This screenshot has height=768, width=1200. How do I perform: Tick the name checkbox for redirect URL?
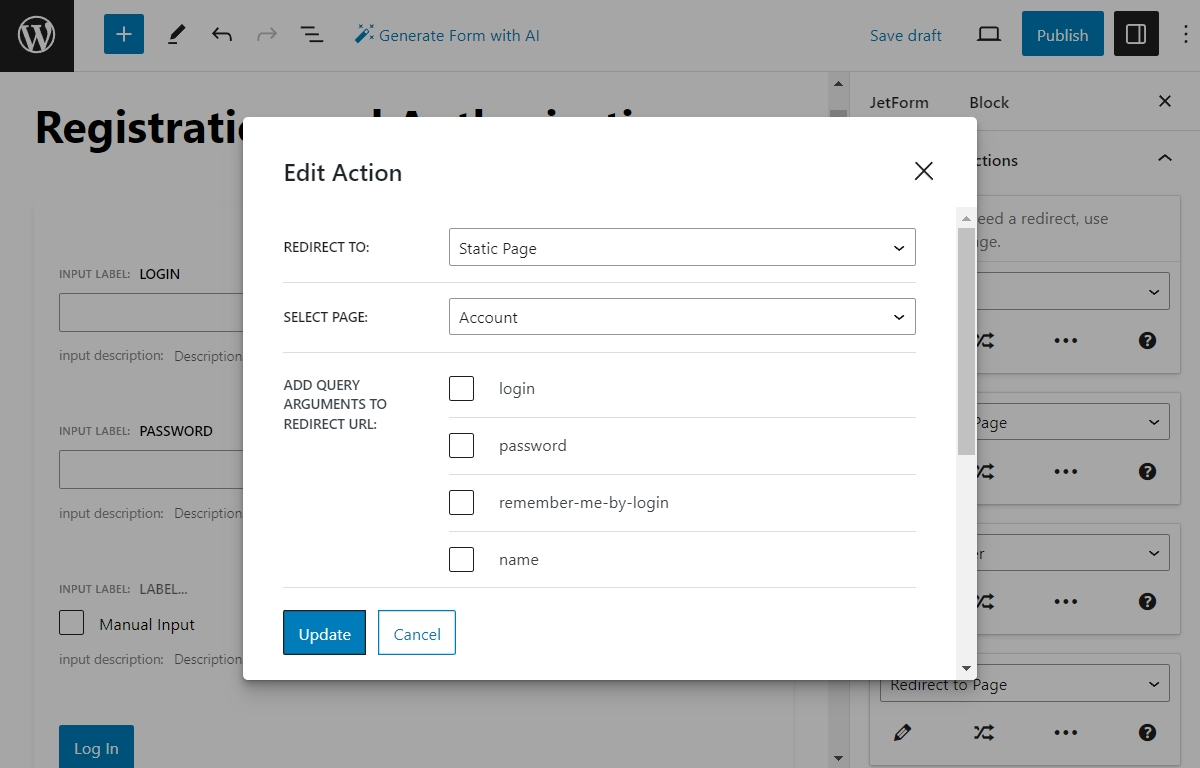coord(461,559)
